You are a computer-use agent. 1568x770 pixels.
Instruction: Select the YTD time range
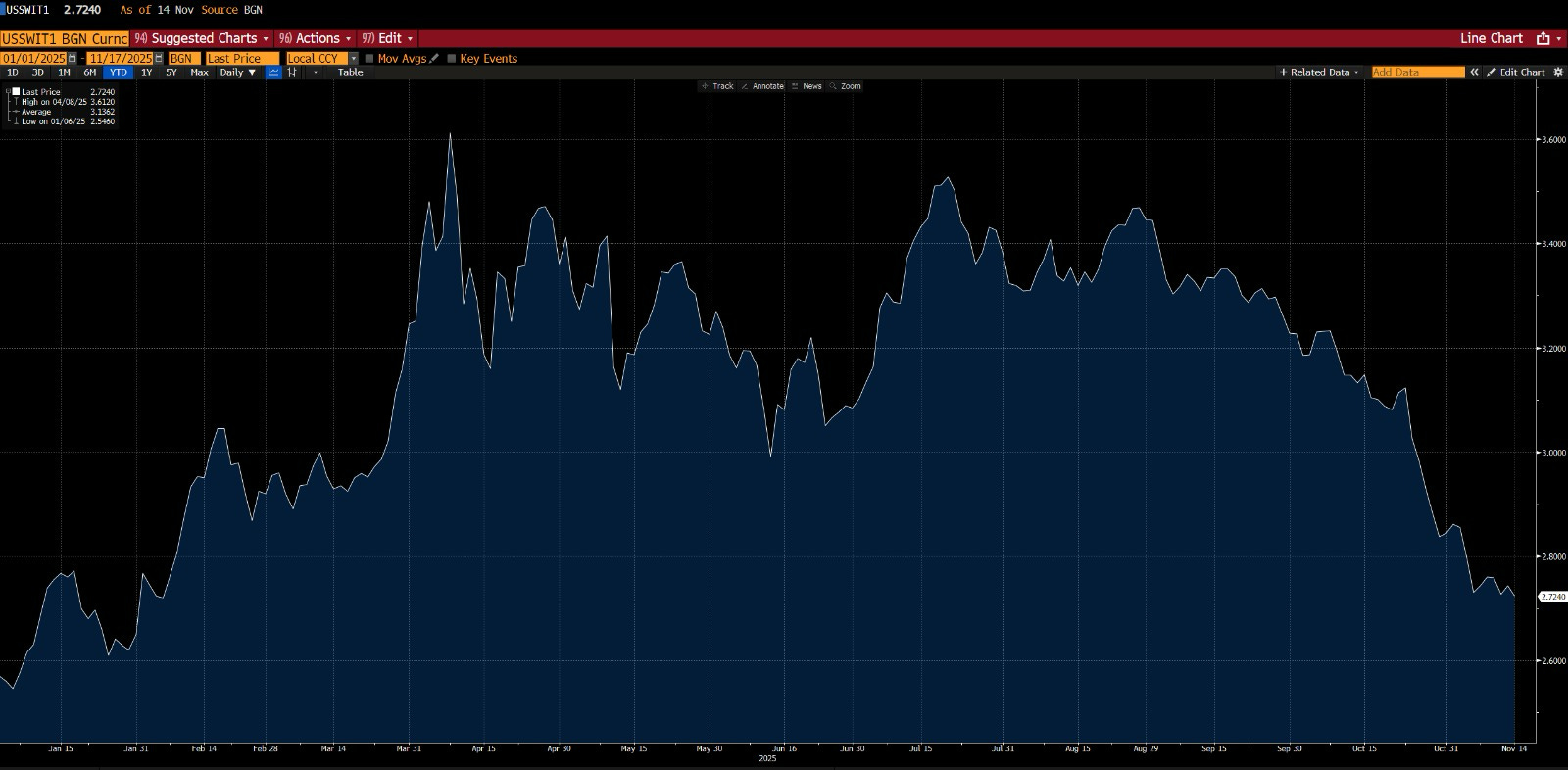[119, 72]
